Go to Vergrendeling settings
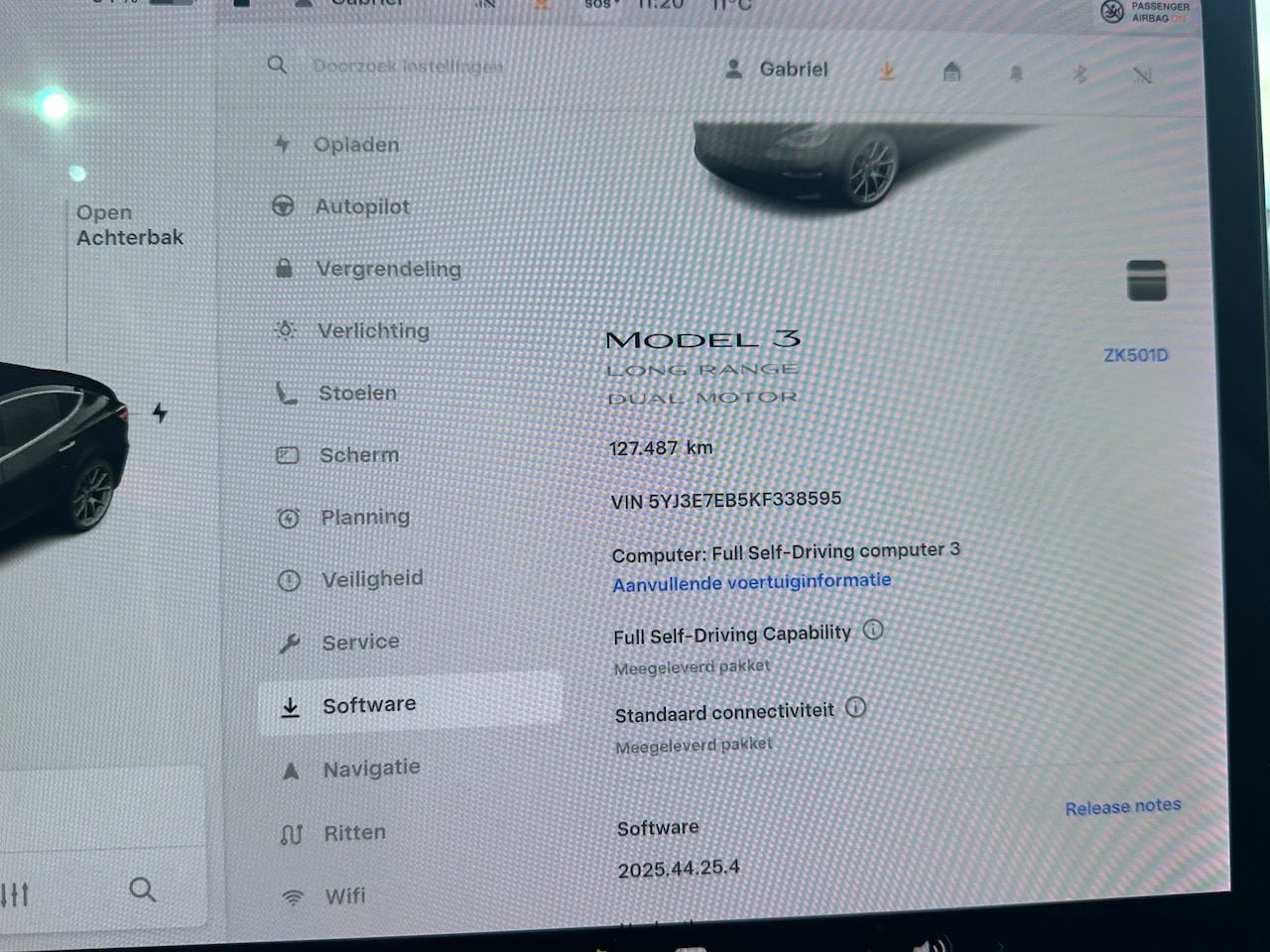The image size is (1270, 952). [387, 269]
